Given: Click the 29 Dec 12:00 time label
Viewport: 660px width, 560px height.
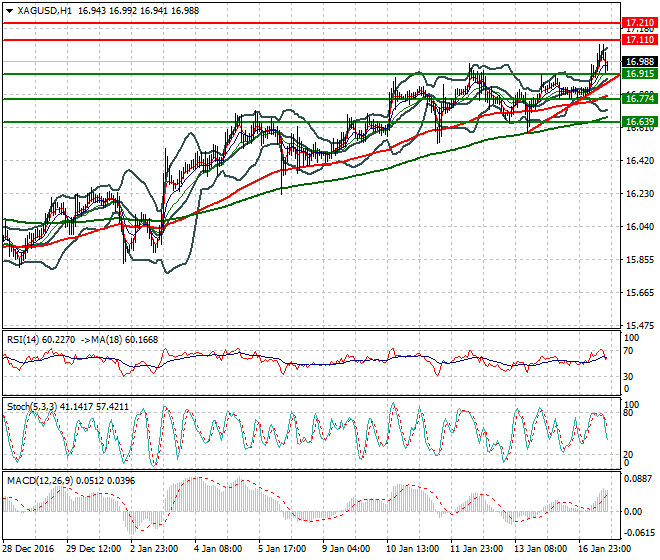Looking at the screenshot, I should click(x=93, y=549).
